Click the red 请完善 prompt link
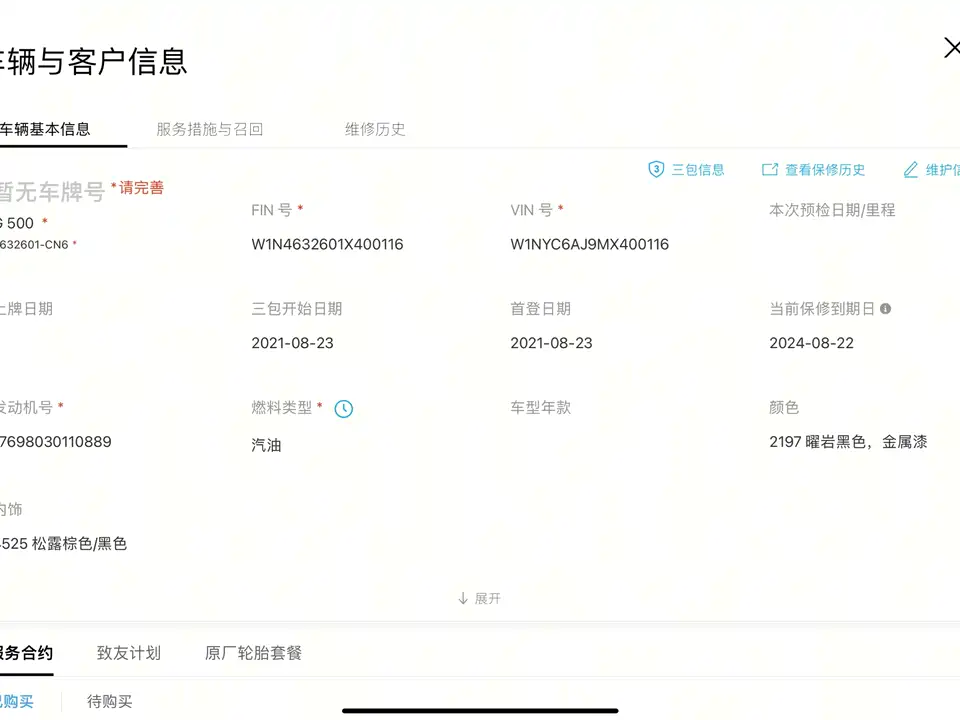The width and height of the screenshot is (960, 720). (x=141, y=188)
